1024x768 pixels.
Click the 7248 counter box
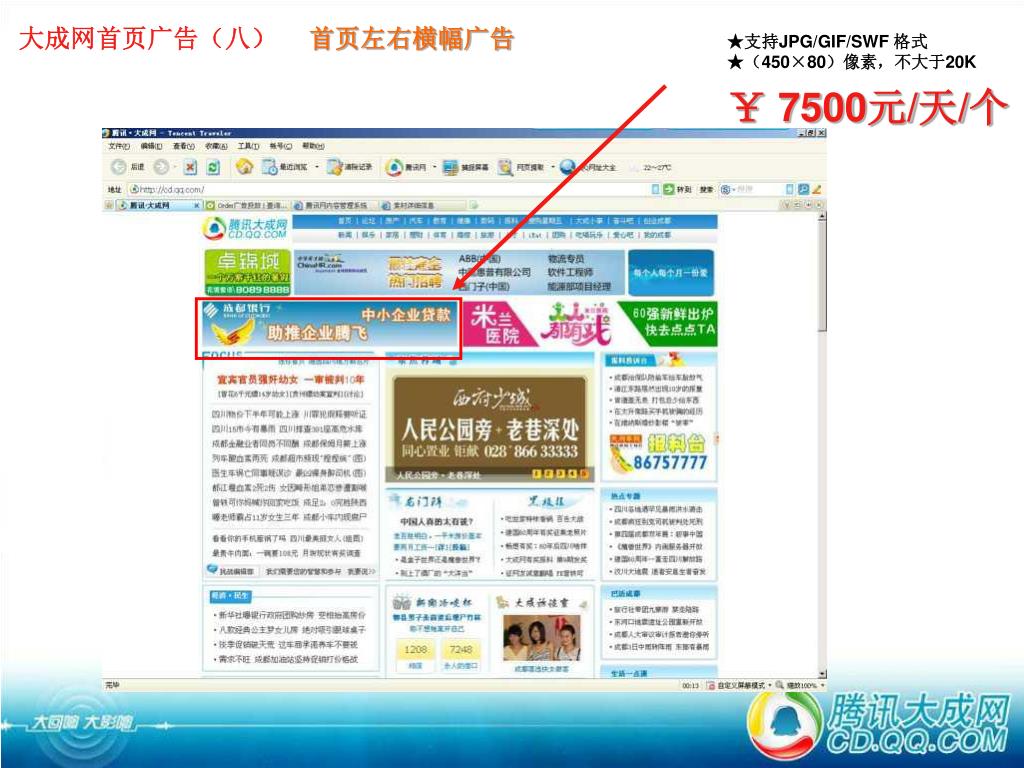pyautogui.click(x=460, y=649)
